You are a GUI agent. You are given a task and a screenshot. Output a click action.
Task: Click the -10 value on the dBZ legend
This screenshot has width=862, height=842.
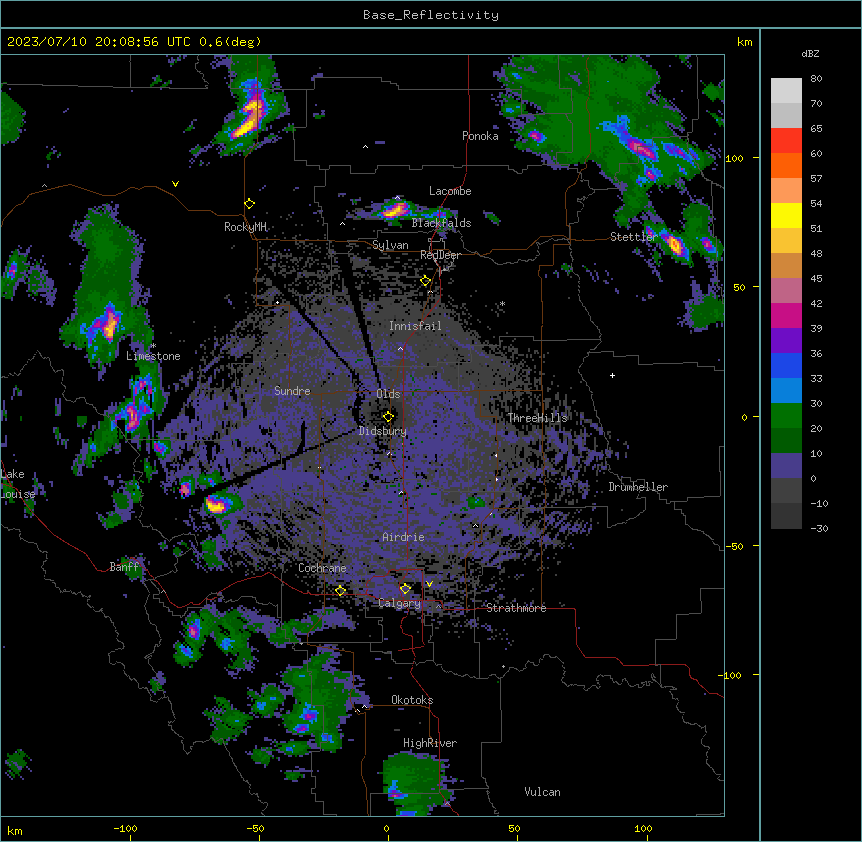click(819, 503)
